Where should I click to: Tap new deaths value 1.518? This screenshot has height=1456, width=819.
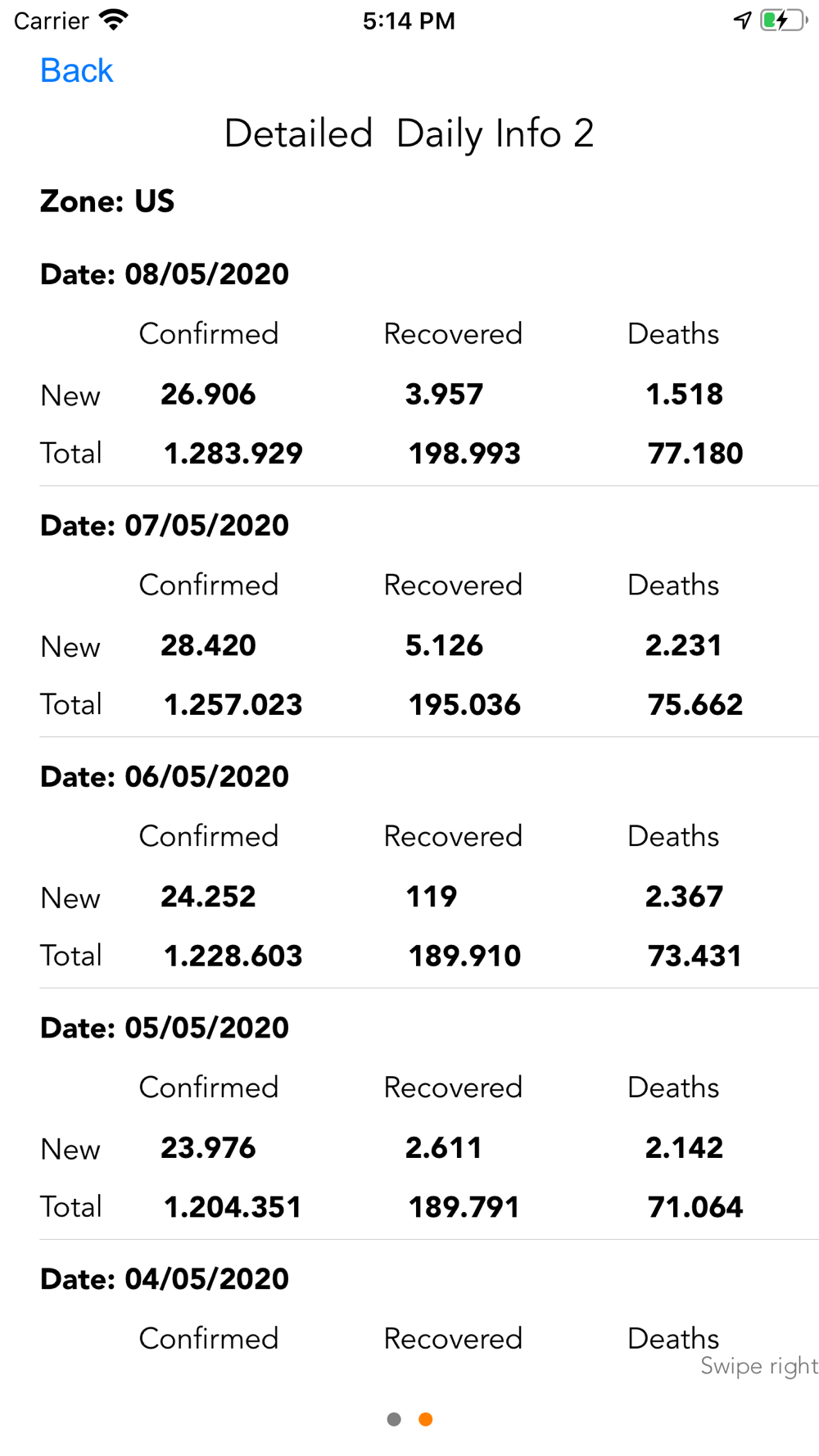[x=684, y=395]
